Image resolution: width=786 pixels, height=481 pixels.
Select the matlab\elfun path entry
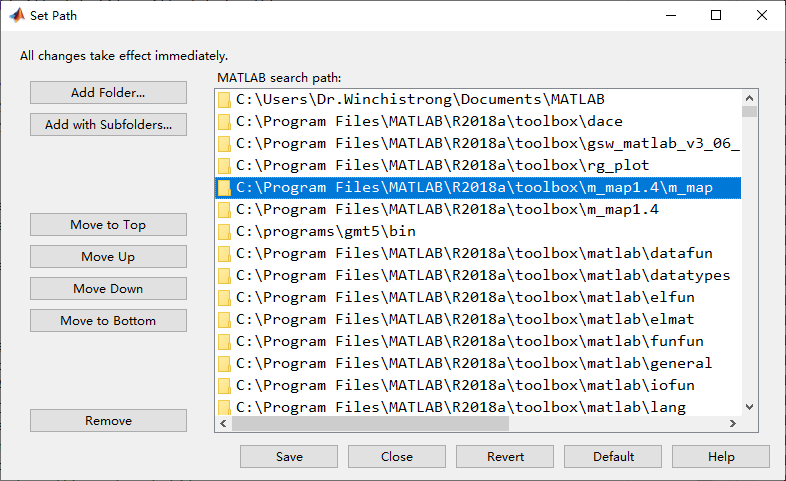click(478, 298)
